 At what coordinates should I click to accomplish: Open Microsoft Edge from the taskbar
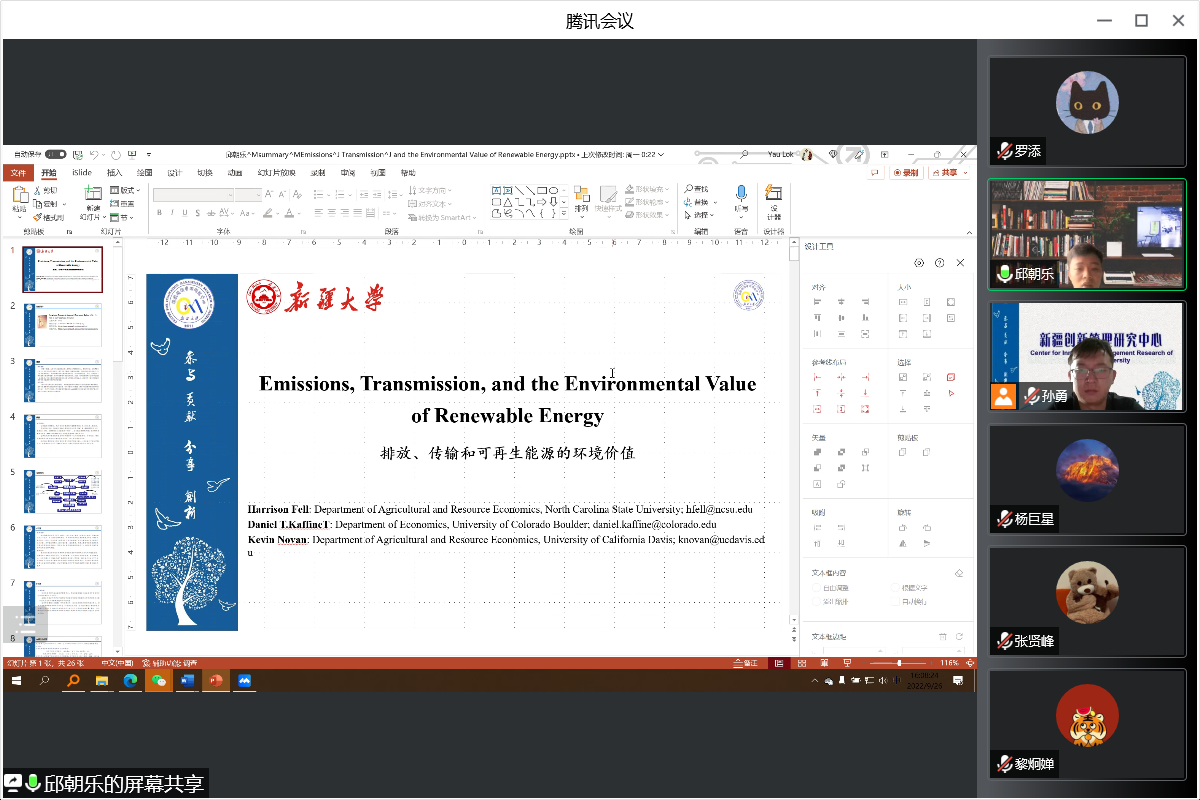tap(129, 681)
